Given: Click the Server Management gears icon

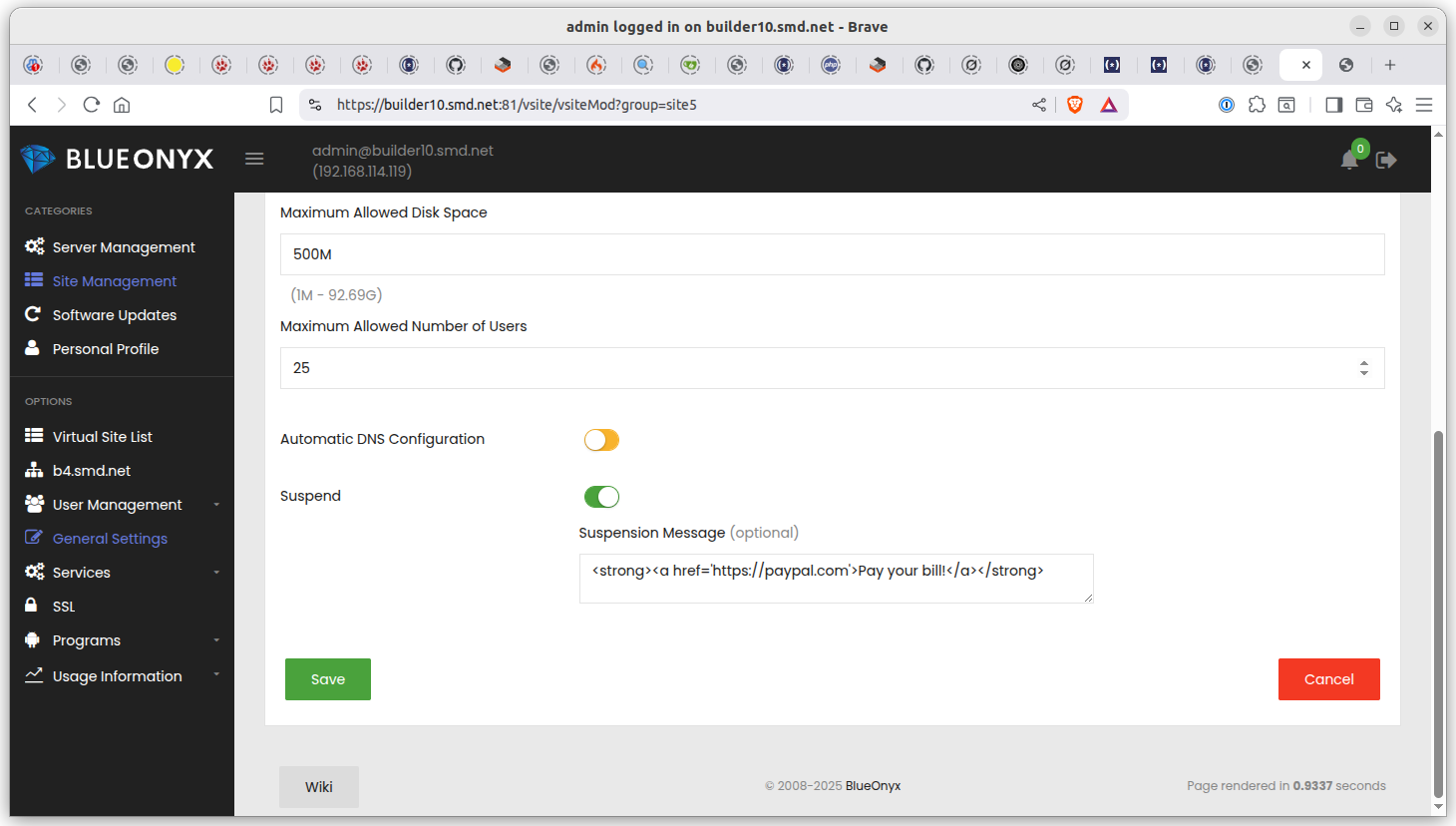Looking at the screenshot, I should tap(34, 246).
